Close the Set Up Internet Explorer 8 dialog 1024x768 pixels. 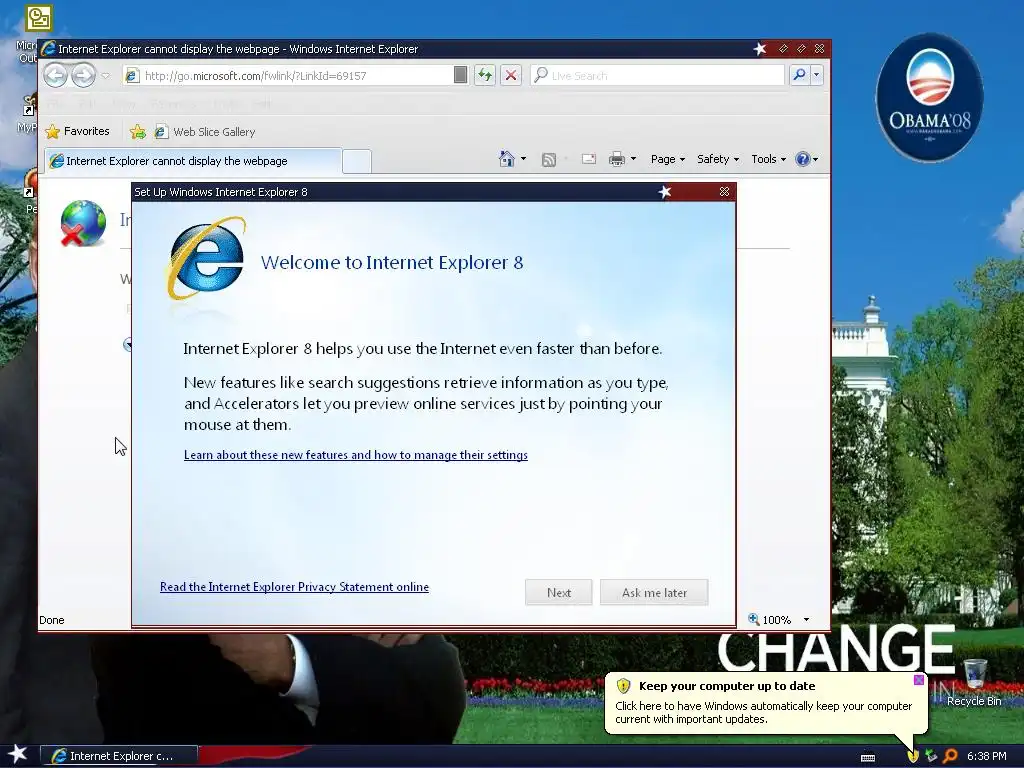(724, 191)
